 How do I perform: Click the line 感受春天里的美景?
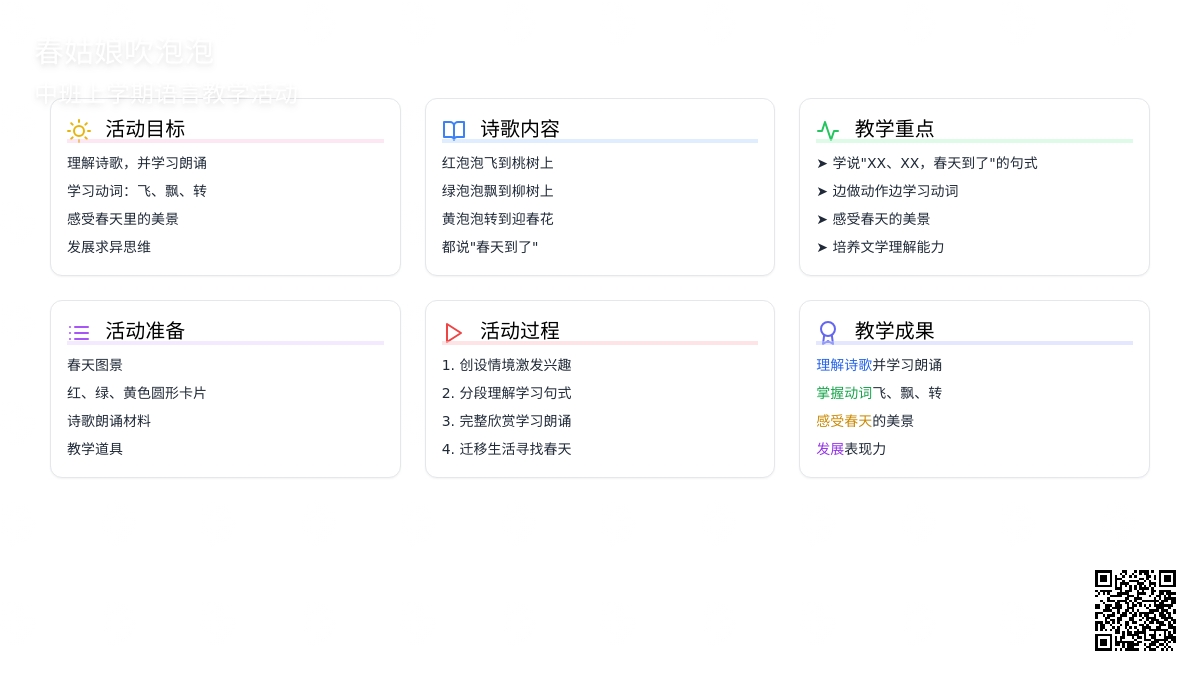[x=123, y=219]
